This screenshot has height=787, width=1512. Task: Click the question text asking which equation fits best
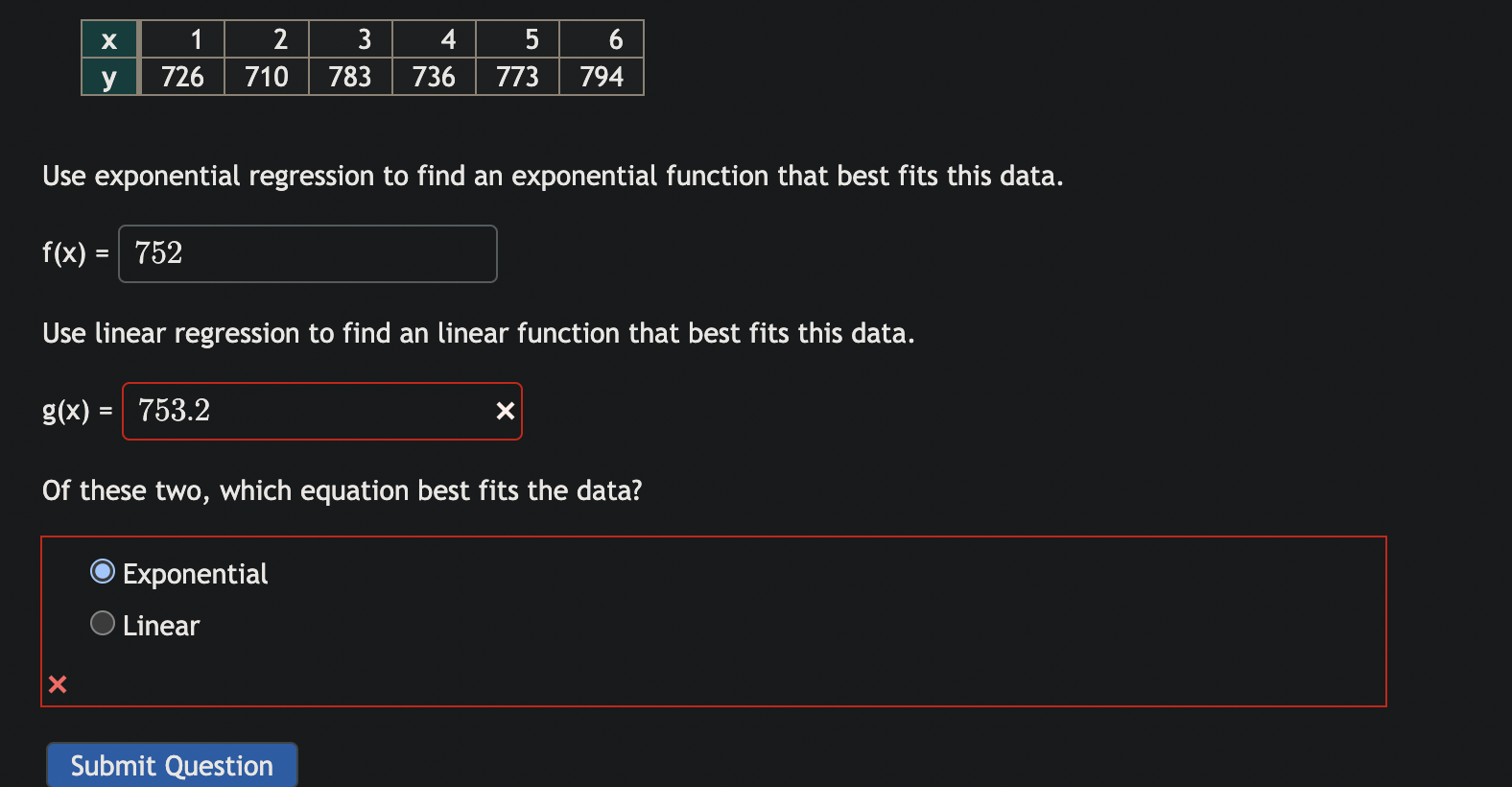pyautogui.click(x=342, y=490)
